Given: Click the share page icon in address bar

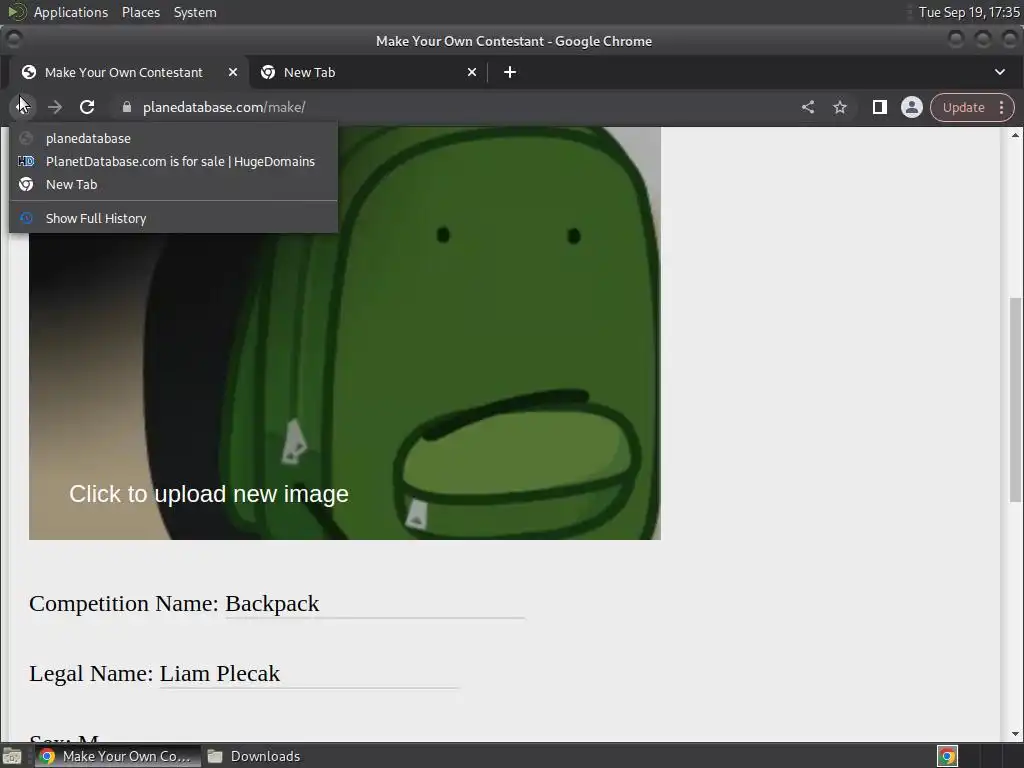Looking at the screenshot, I should point(808,107).
